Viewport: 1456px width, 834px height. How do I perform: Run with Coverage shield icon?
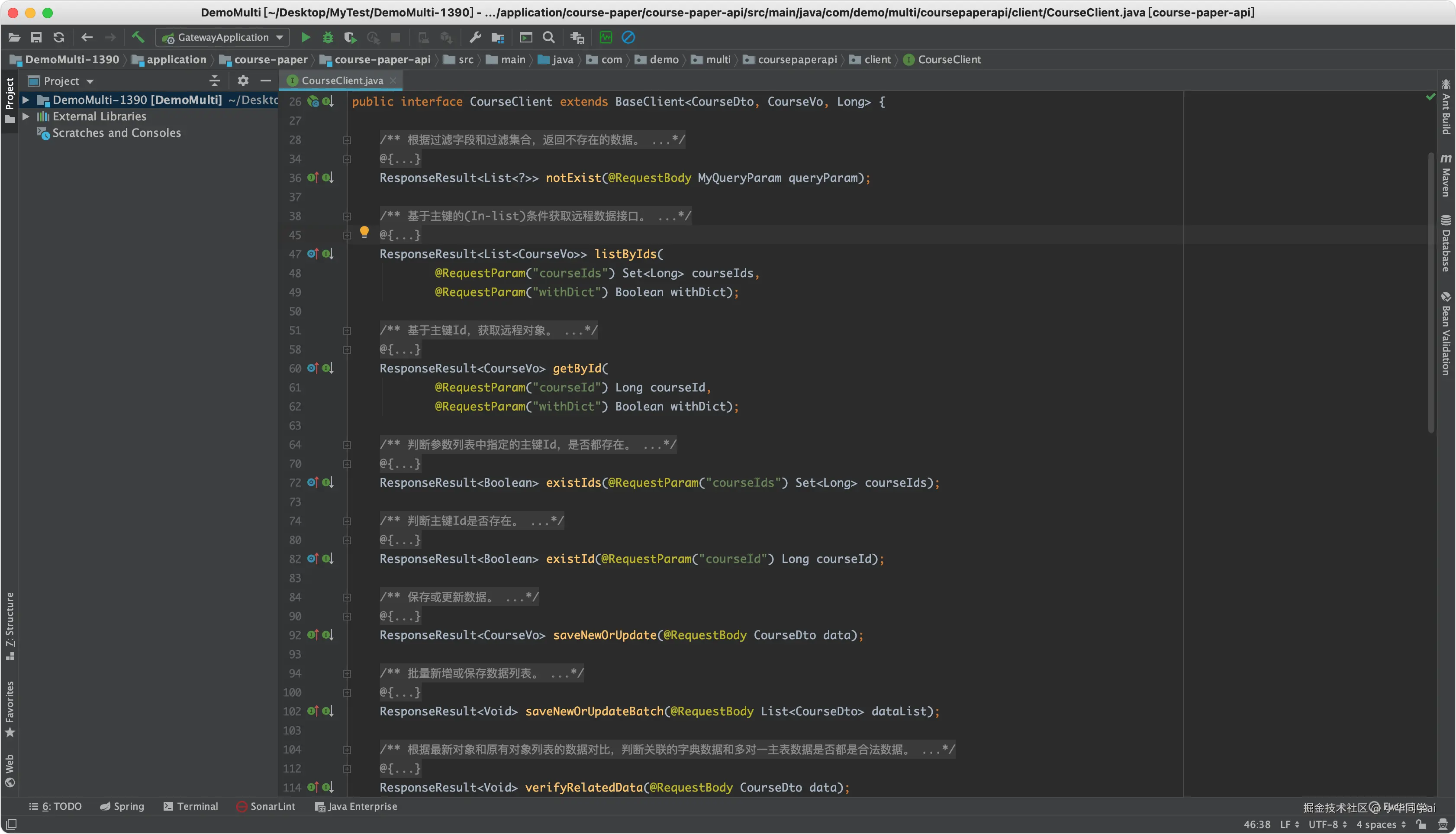pos(350,38)
